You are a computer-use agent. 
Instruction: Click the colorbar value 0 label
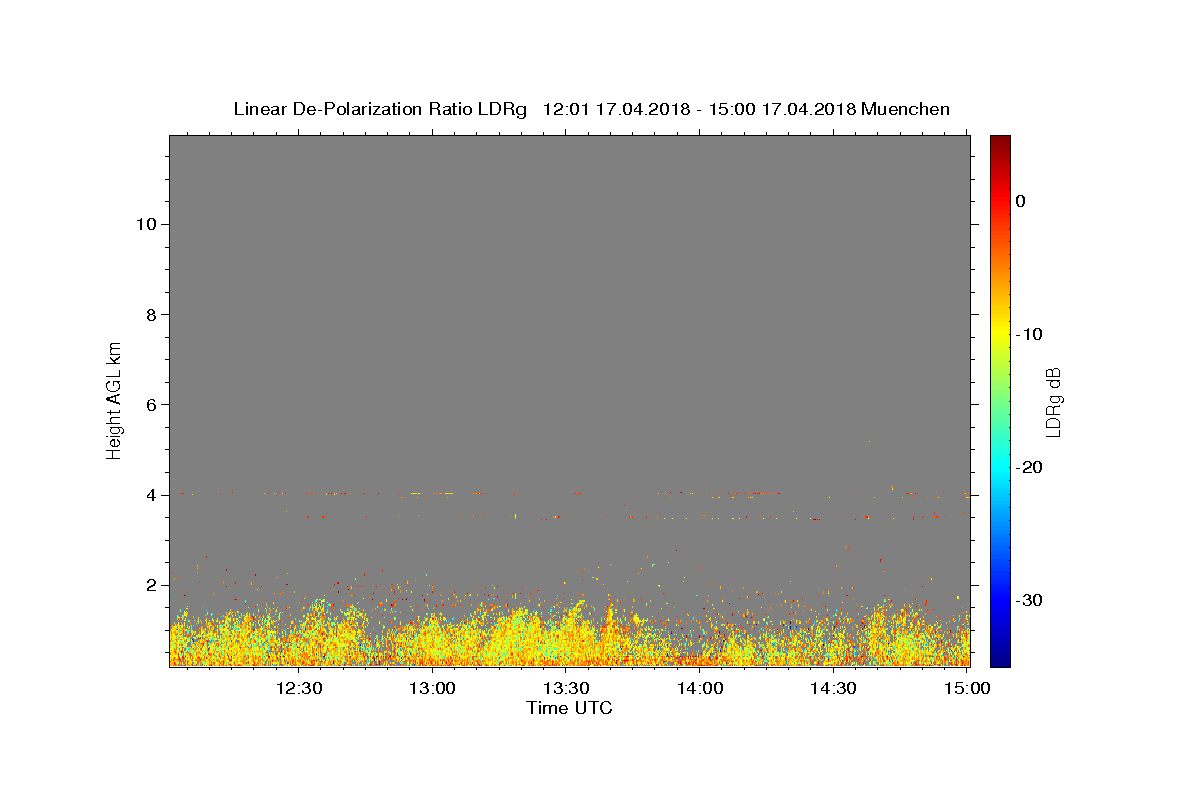[x=1020, y=201]
